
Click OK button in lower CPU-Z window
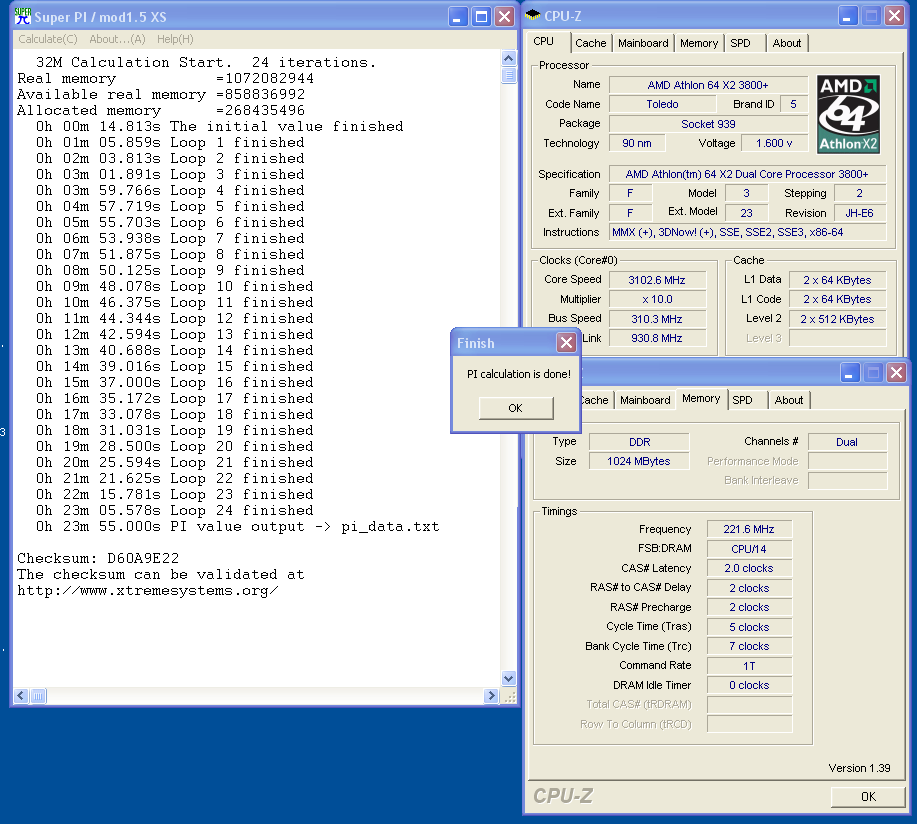[x=868, y=797]
